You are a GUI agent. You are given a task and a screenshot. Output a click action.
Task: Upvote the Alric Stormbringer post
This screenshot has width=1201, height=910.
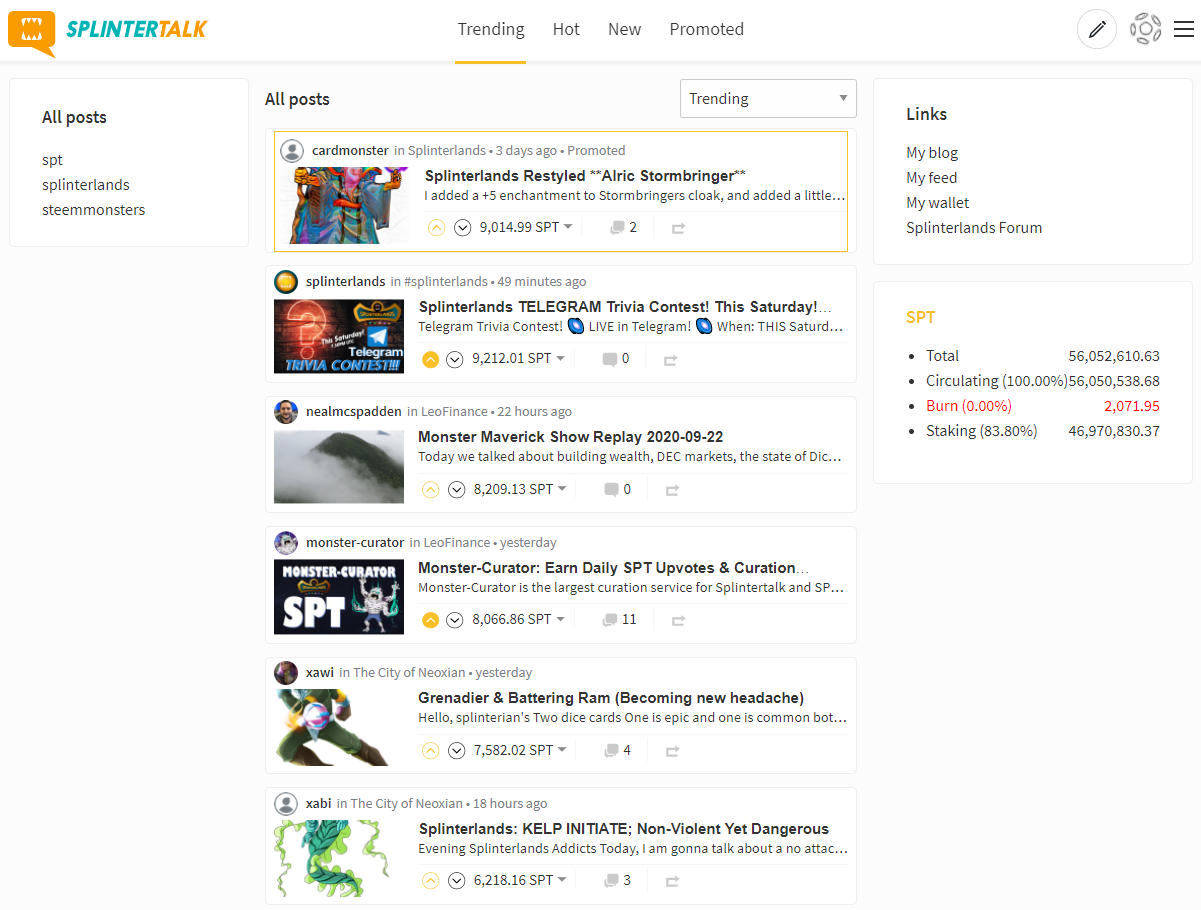(436, 227)
